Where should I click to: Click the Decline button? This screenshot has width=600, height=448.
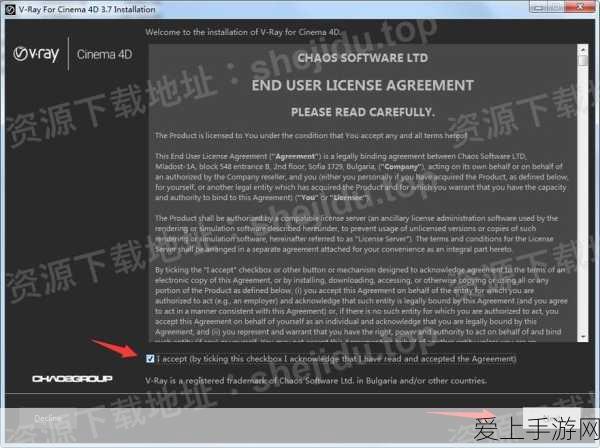pos(47,418)
